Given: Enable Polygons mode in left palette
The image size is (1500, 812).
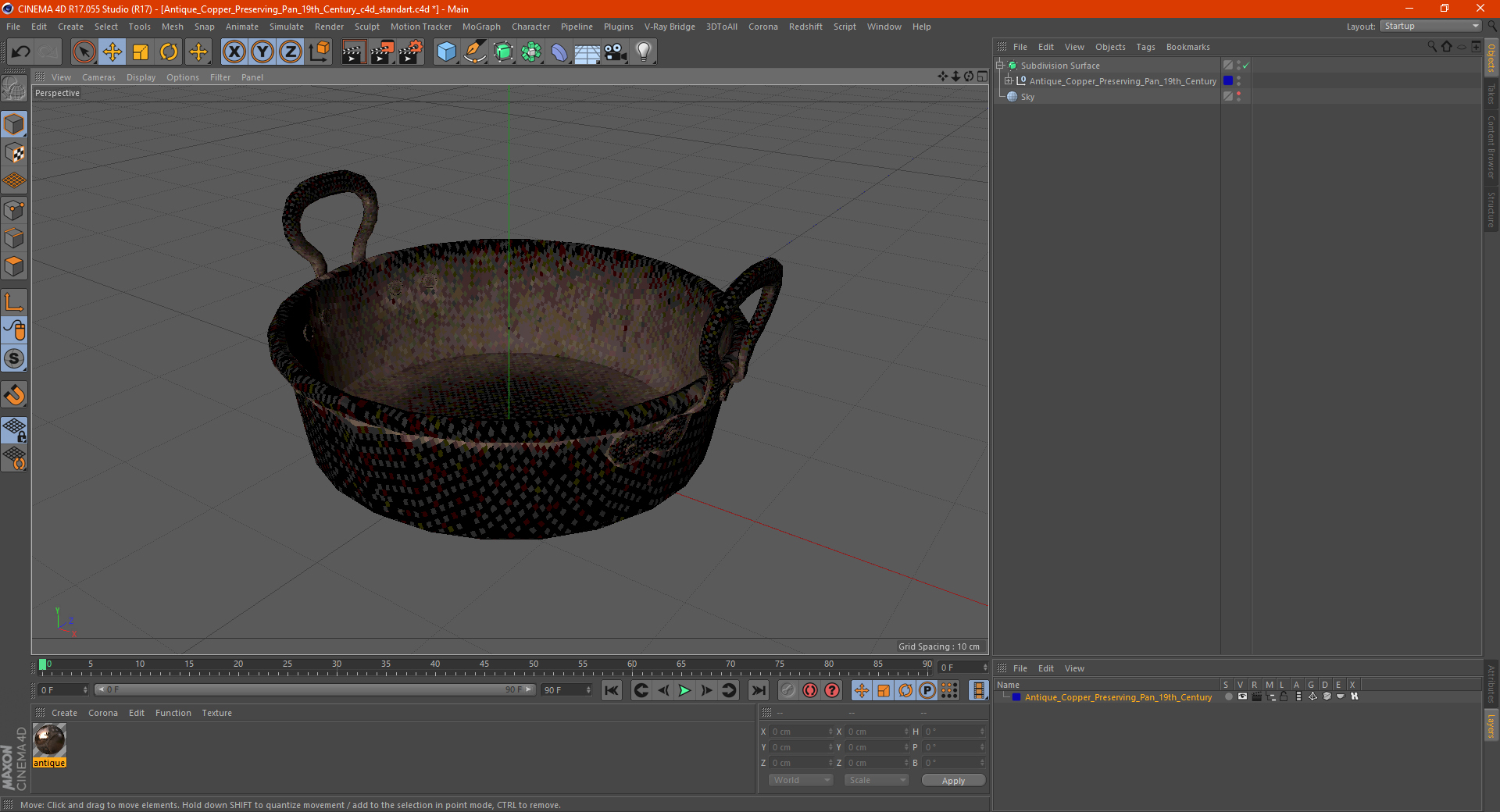Looking at the screenshot, I should pyautogui.click(x=15, y=266).
